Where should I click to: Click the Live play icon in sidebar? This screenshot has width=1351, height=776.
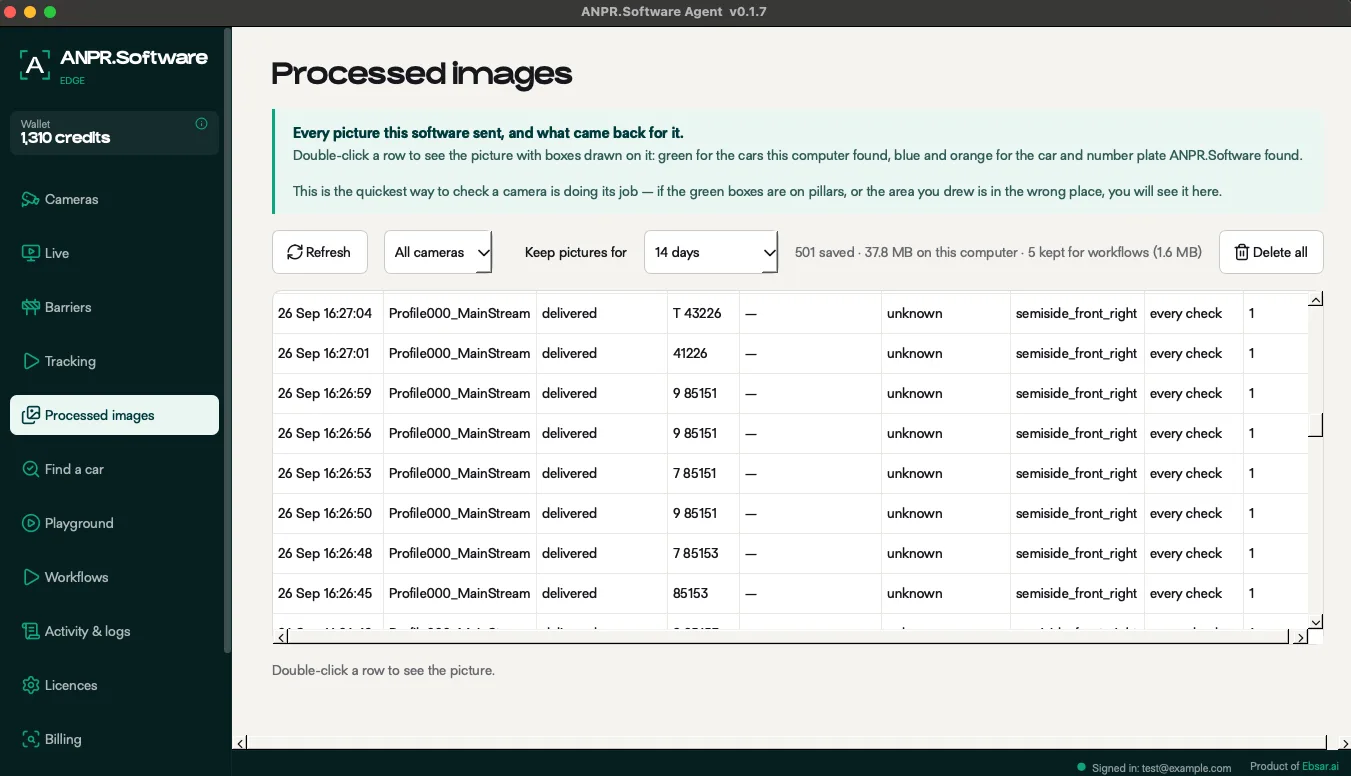(x=30, y=253)
